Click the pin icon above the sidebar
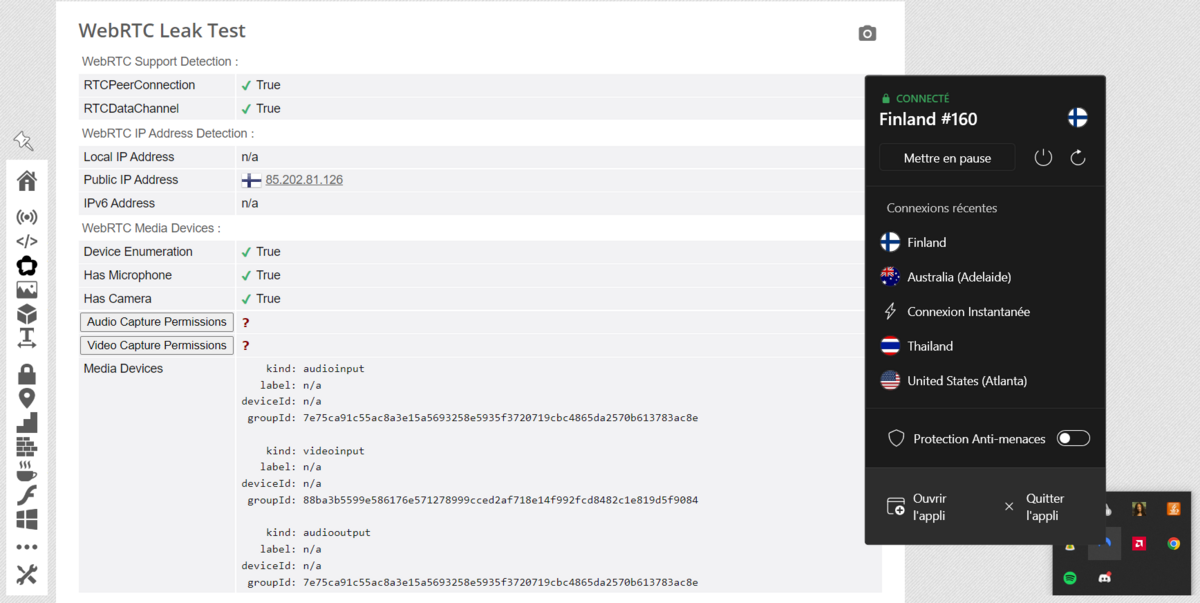Screen dimensions: 1200x603 tap(23, 141)
